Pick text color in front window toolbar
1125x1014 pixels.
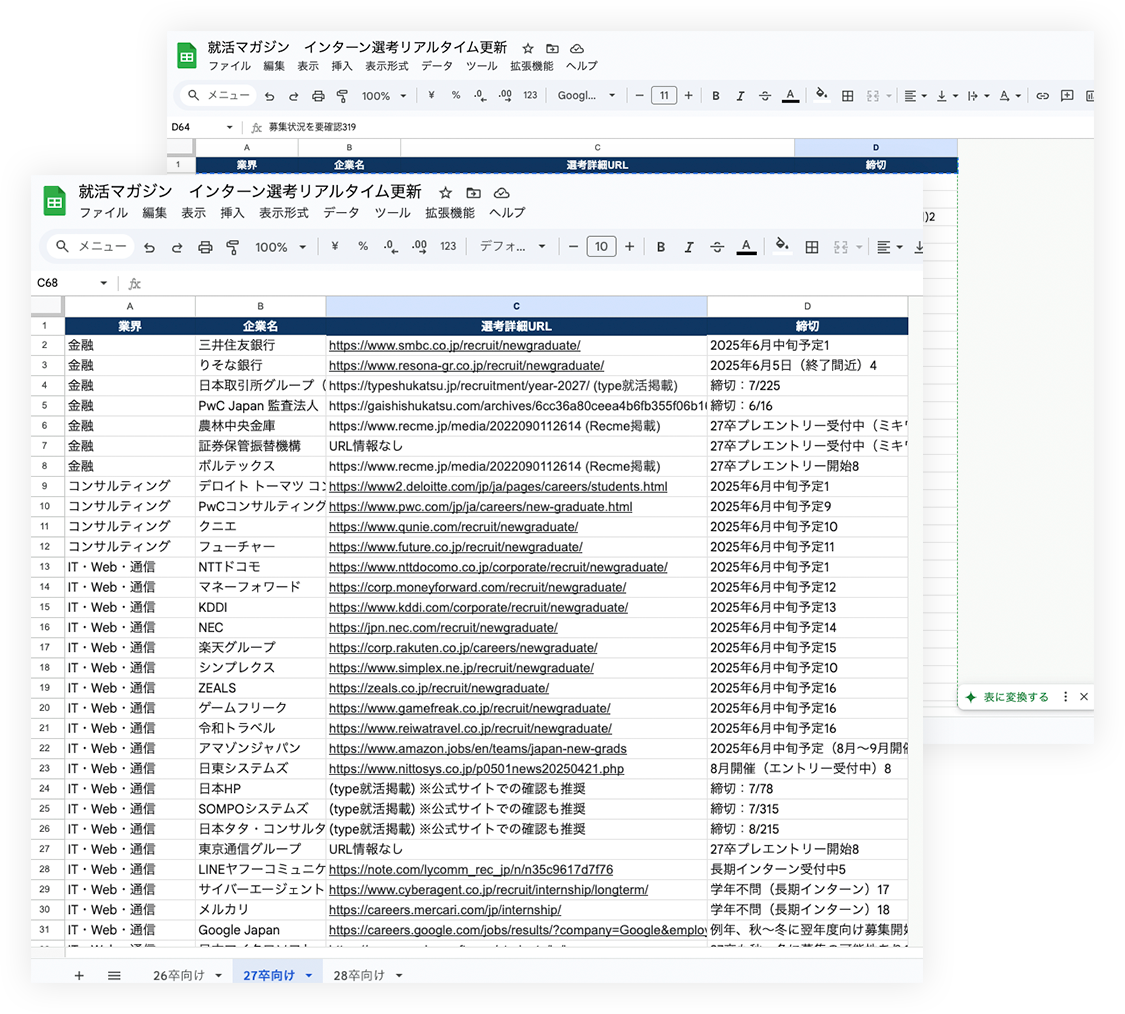coord(746,247)
